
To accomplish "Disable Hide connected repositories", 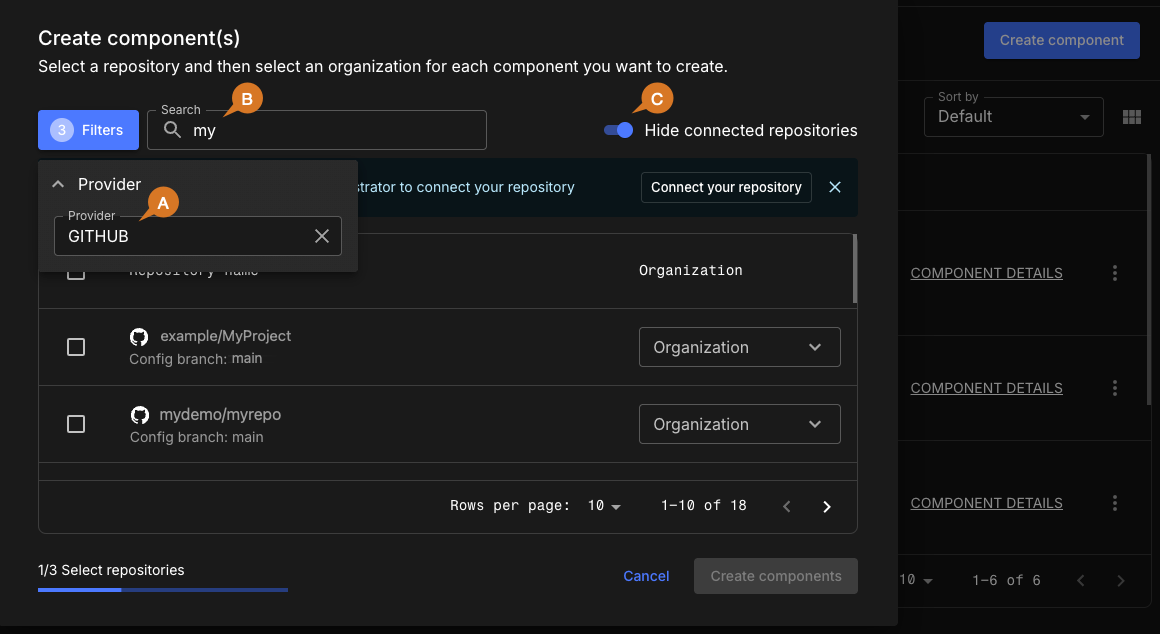I will pyautogui.click(x=618, y=130).
